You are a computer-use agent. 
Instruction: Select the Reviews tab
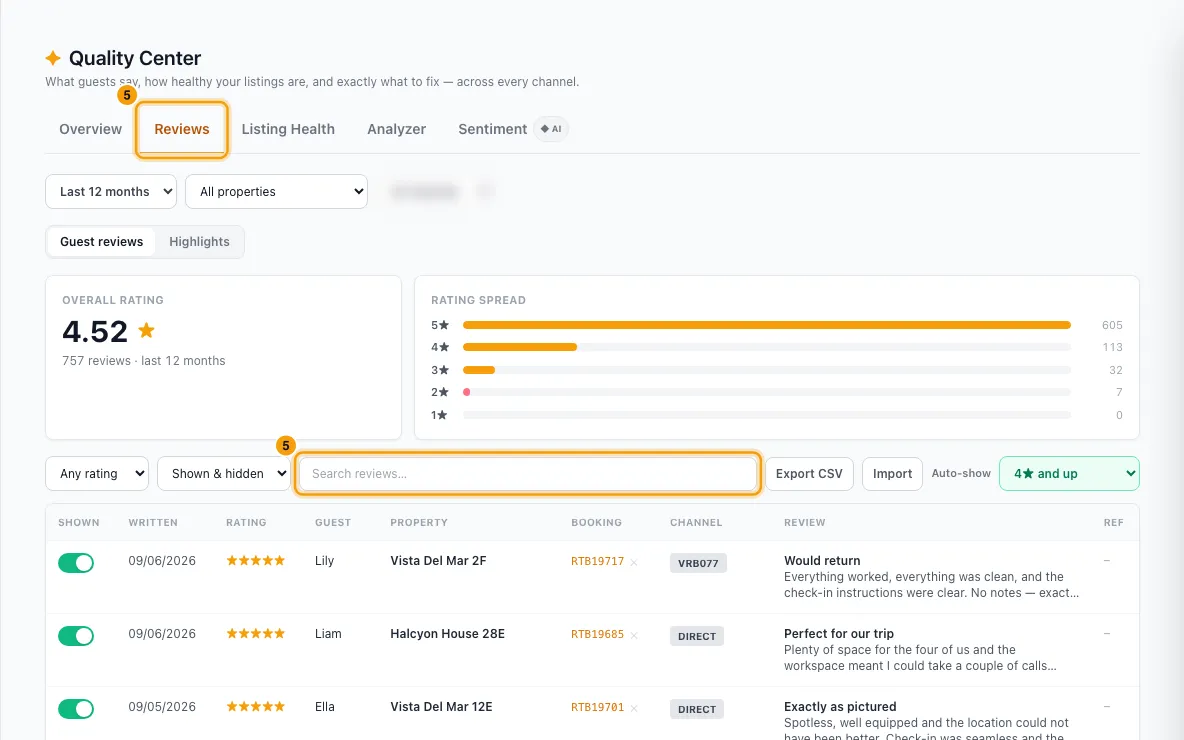[182, 129]
